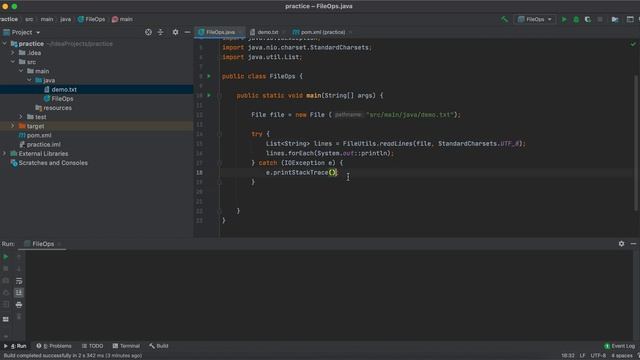
Task: Click the window layout icon in top toolbar
Action: click(630, 19)
